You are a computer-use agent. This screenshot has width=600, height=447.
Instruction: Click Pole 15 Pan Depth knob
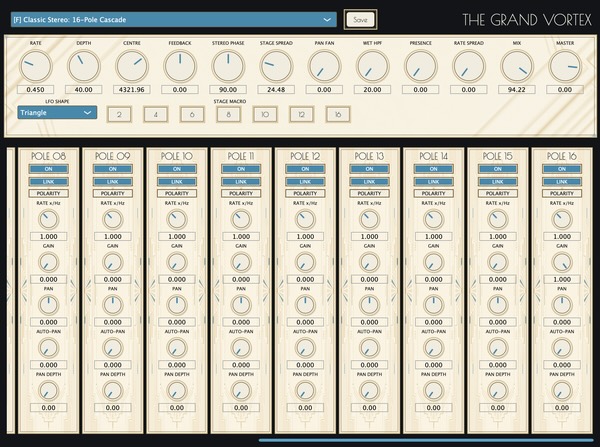click(497, 391)
